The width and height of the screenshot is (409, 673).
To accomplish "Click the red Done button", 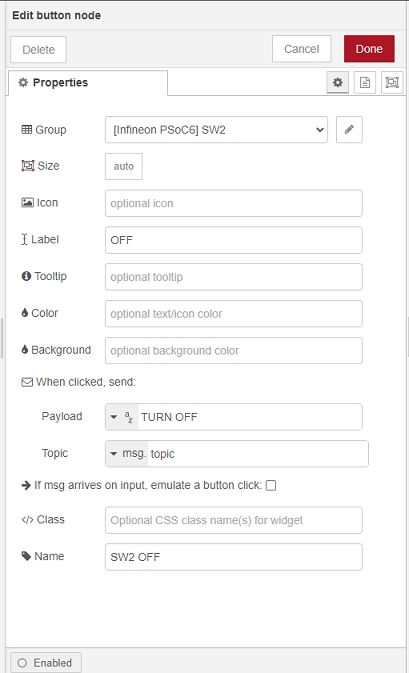I will tap(369, 49).
